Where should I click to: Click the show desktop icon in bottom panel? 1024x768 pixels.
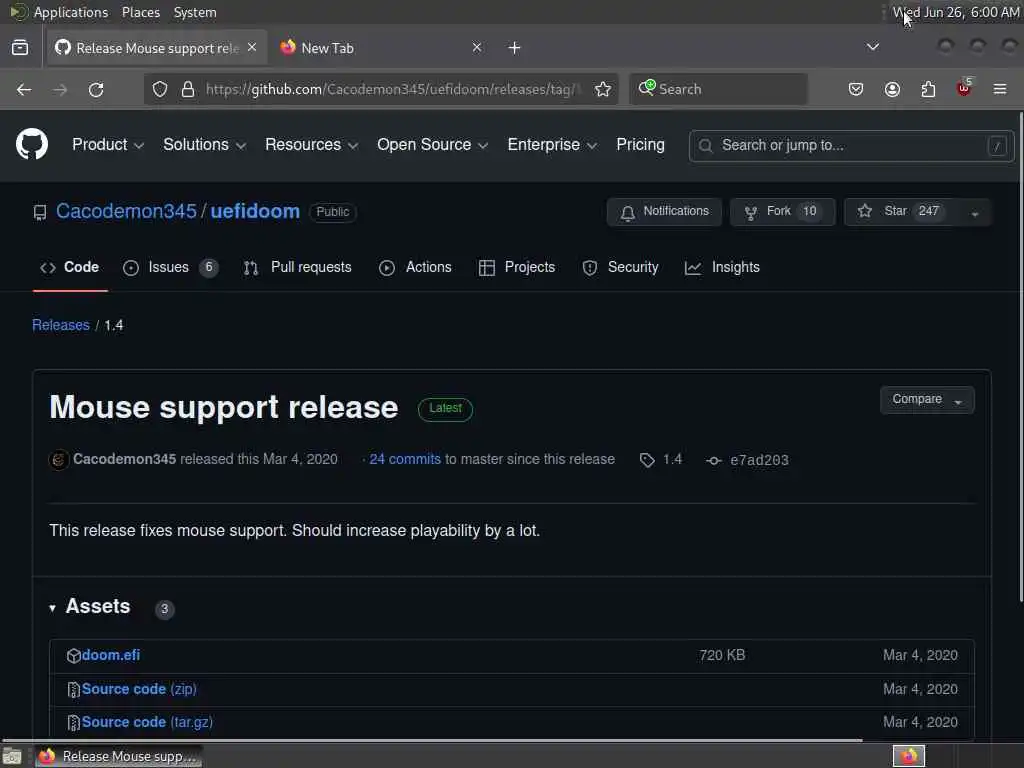click(x=12, y=756)
